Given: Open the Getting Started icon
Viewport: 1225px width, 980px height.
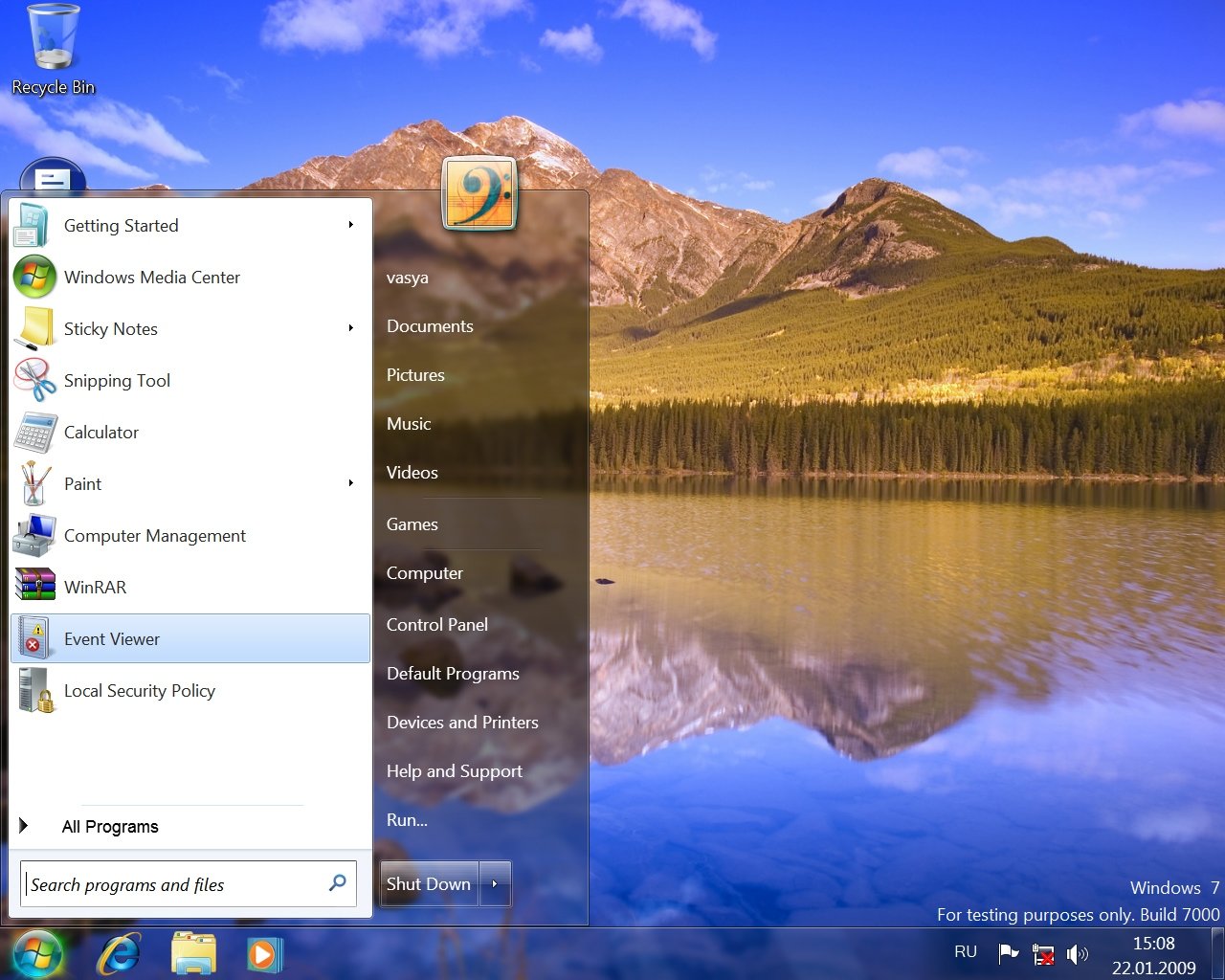Looking at the screenshot, I should [x=32, y=226].
